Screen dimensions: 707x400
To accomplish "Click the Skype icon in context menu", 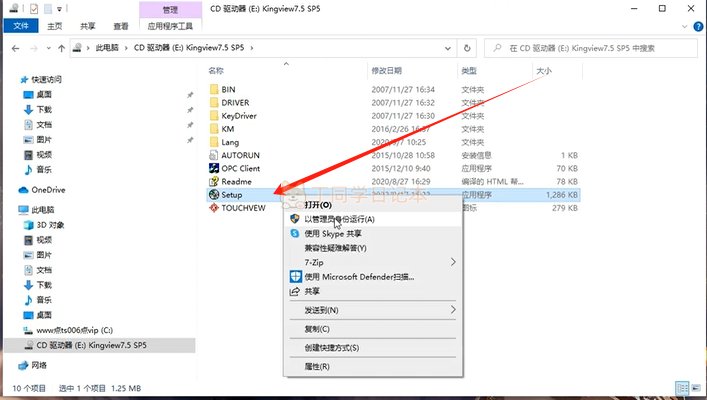I will [x=295, y=233].
